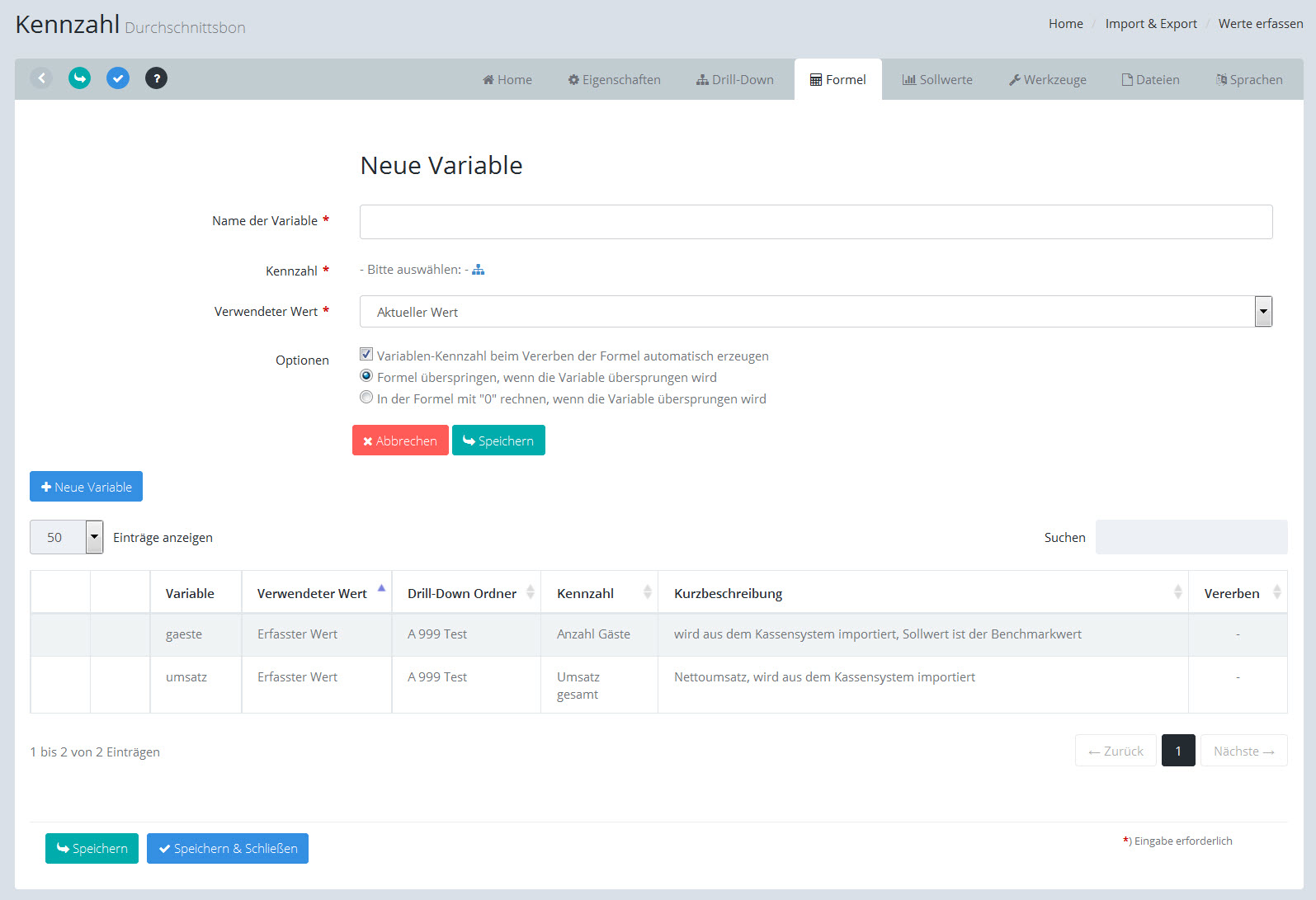Image resolution: width=1316 pixels, height=900 pixels.
Task: Open help via question mark icon
Action: point(156,78)
